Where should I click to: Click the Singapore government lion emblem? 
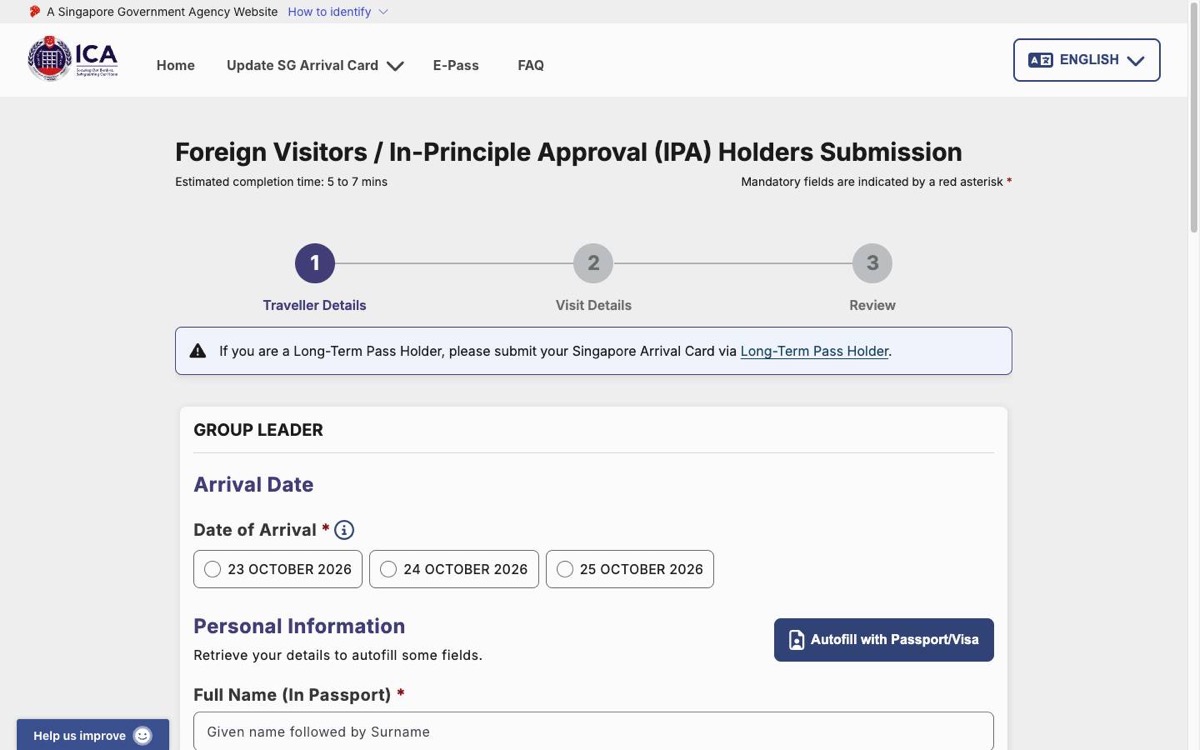coord(35,12)
